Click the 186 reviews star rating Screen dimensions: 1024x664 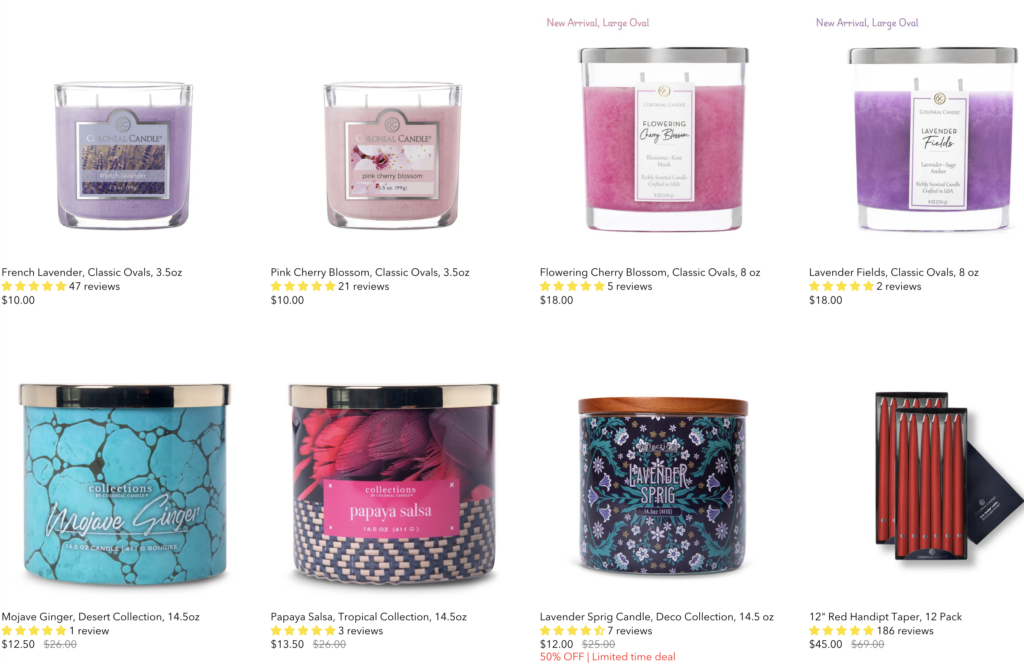(x=871, y=631)
